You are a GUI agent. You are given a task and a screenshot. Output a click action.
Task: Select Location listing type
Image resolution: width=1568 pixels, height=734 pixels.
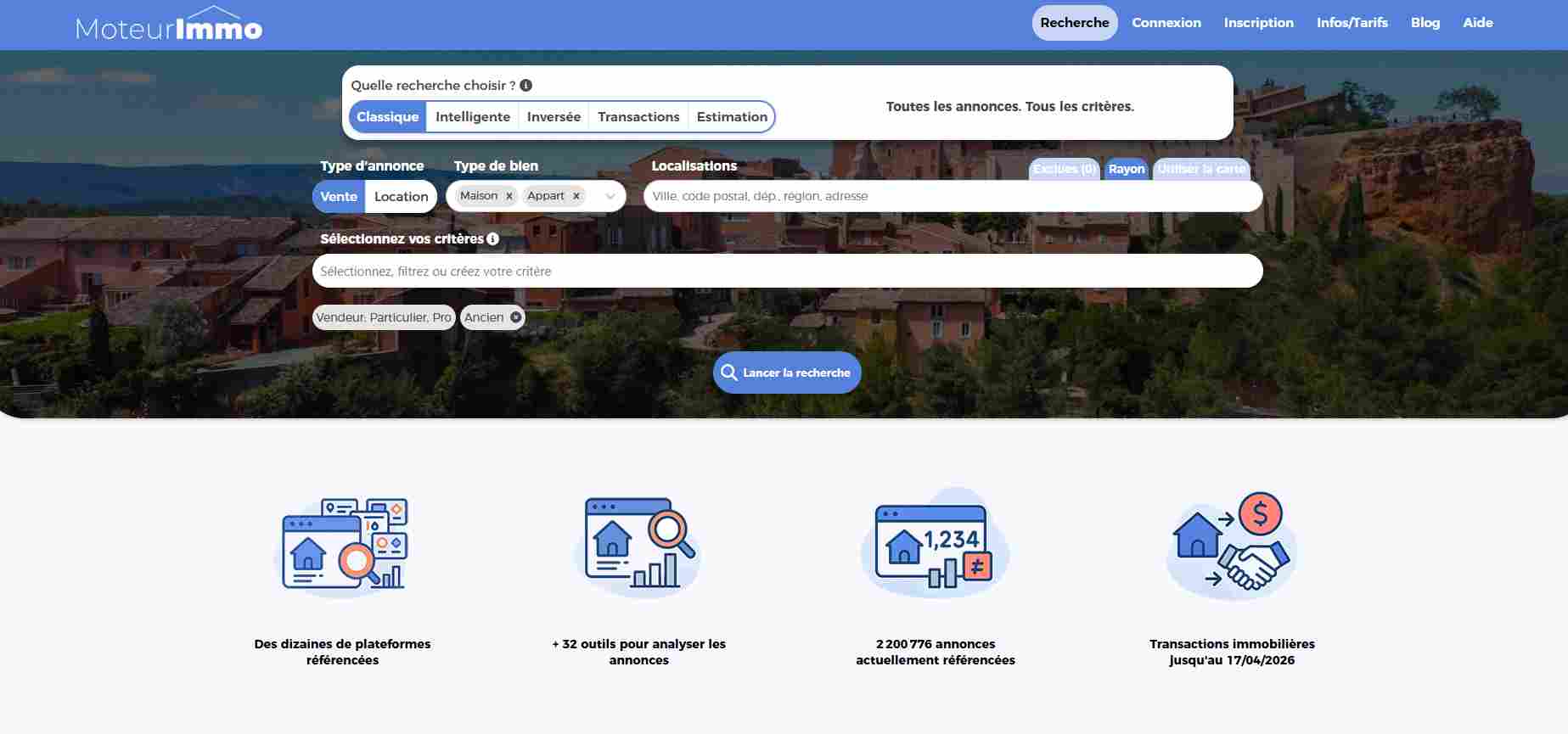(x=402, y=197)
